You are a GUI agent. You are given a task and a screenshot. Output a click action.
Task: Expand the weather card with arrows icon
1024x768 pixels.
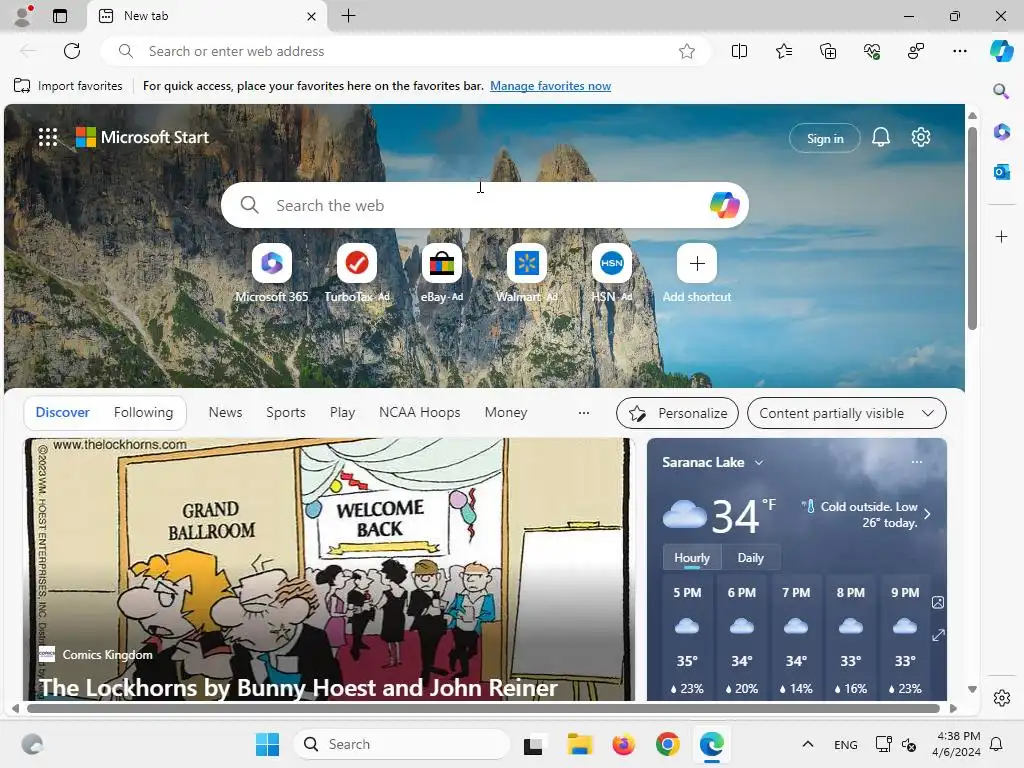(938, 635)
